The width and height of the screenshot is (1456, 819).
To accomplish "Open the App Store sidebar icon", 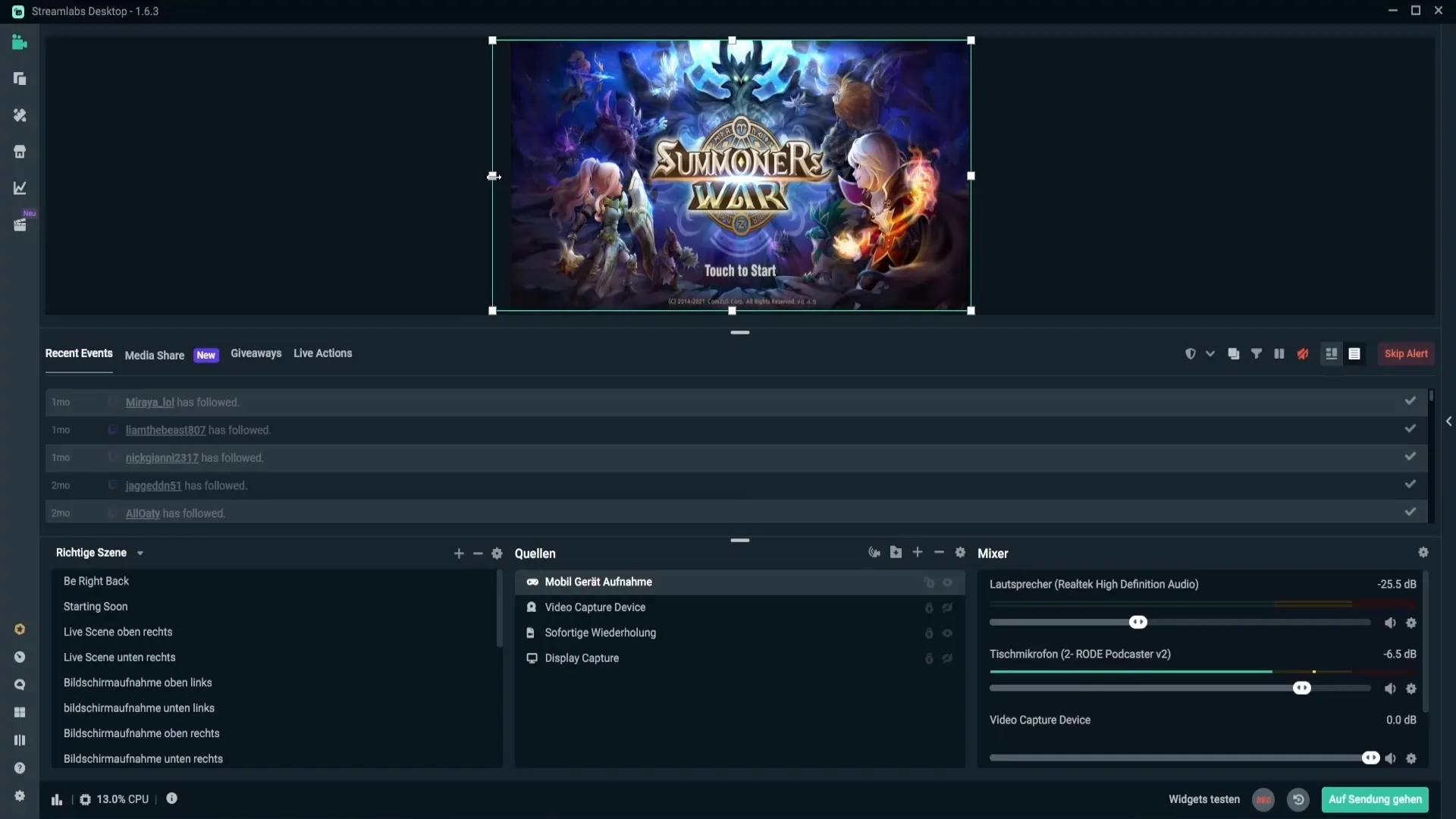I will point(20,152).
